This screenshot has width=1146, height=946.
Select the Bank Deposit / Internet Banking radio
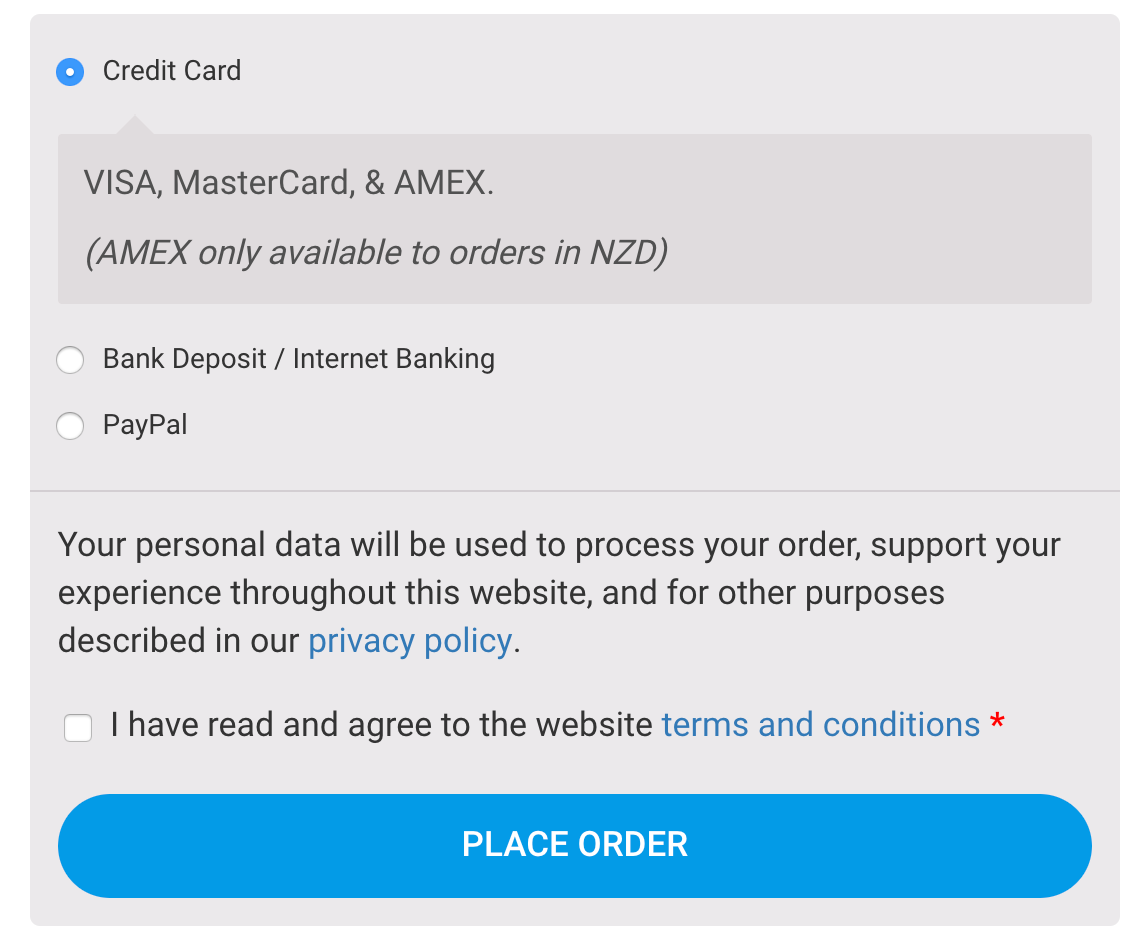point(70,360)
